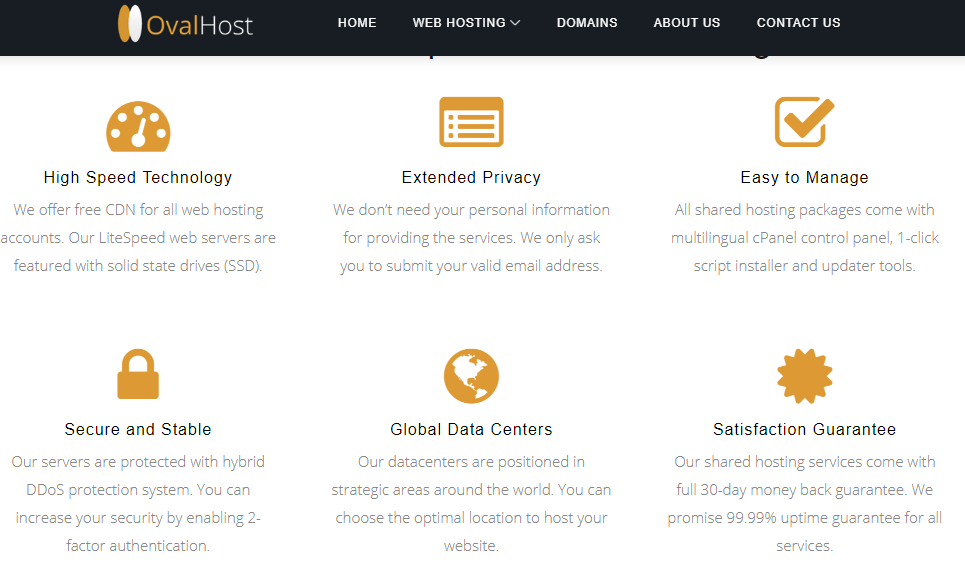The height and width of the screenshot is (568, 965).
Task: Click the OvalHost logo
Action: (x=185, y=23)
